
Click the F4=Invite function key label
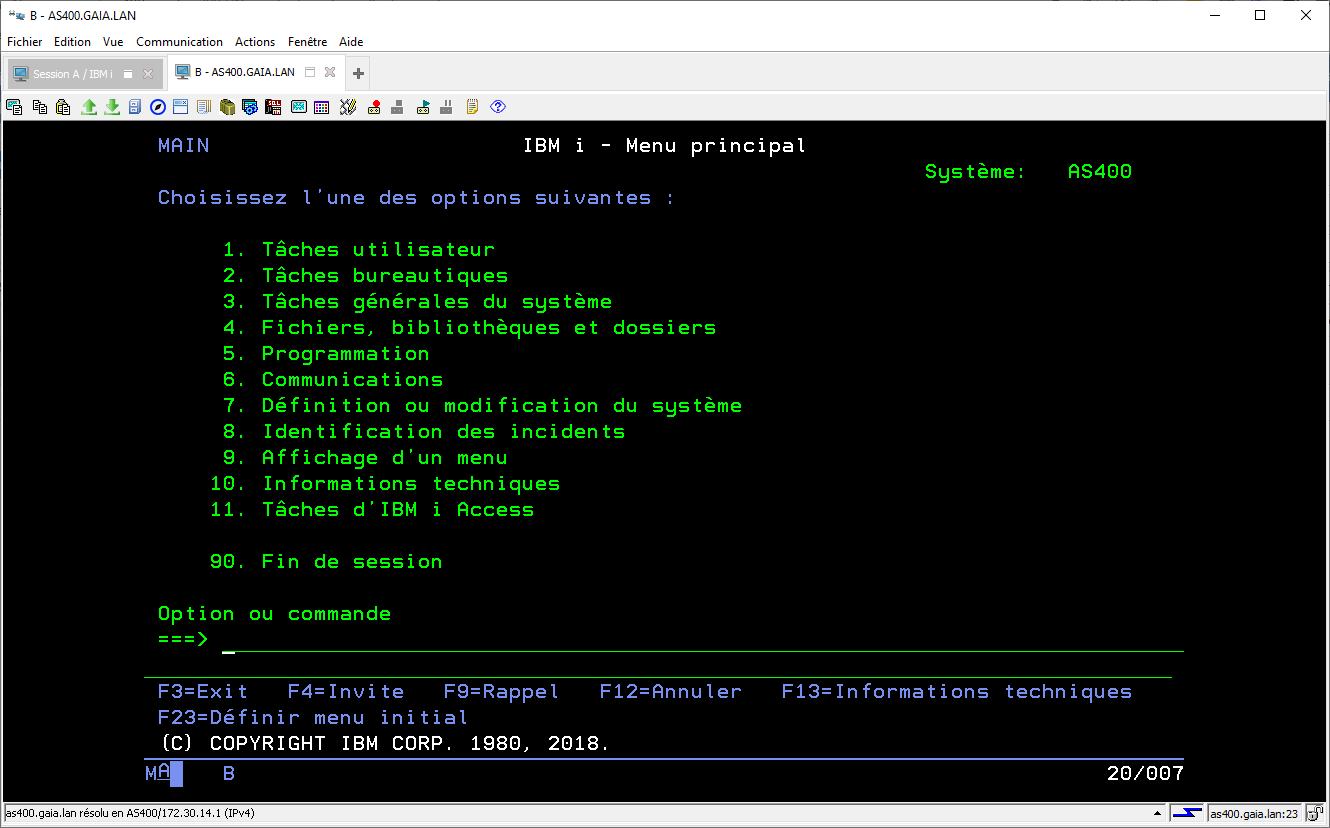(x=346, y=692)
